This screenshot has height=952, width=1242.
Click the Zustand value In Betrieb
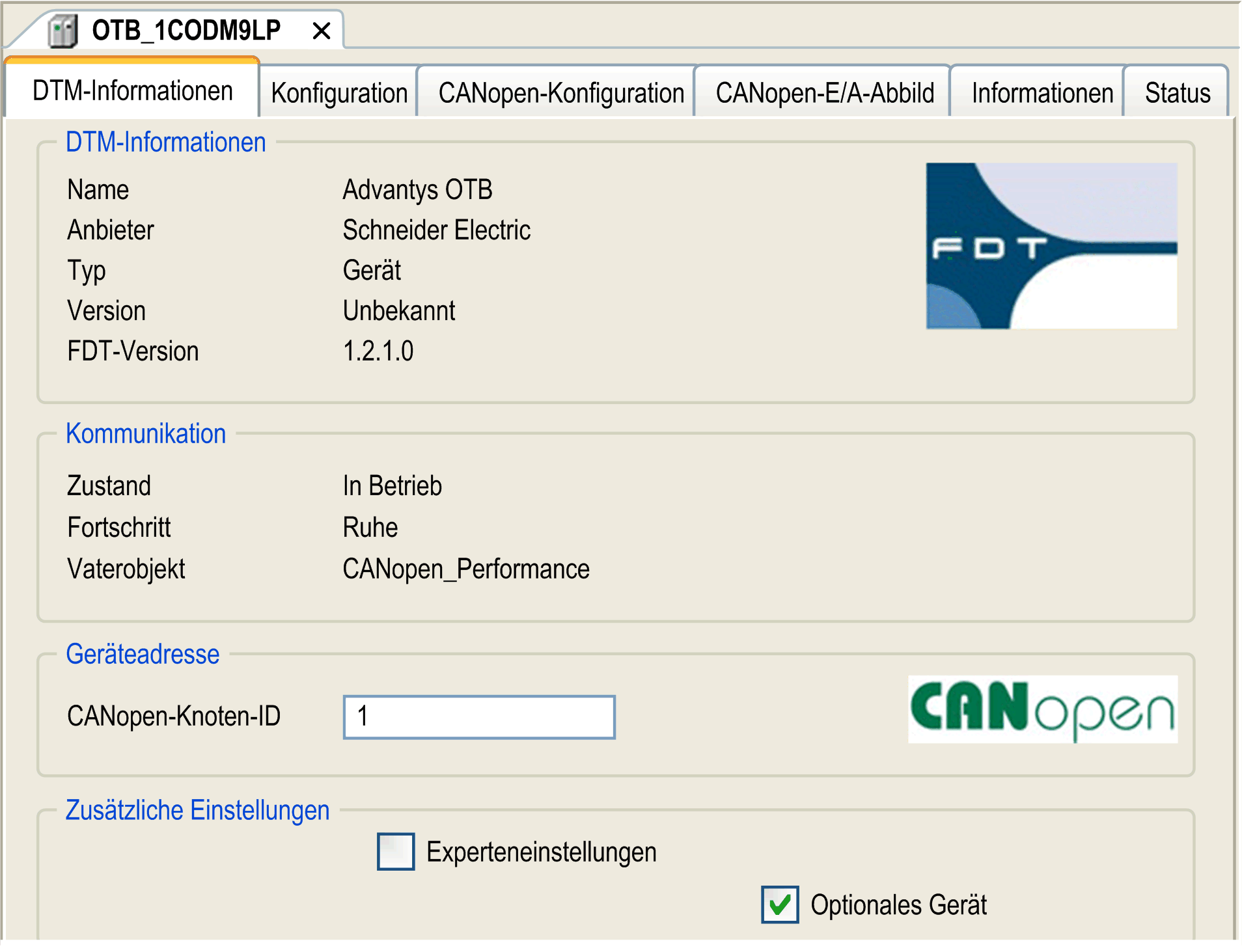coord(393,486)
